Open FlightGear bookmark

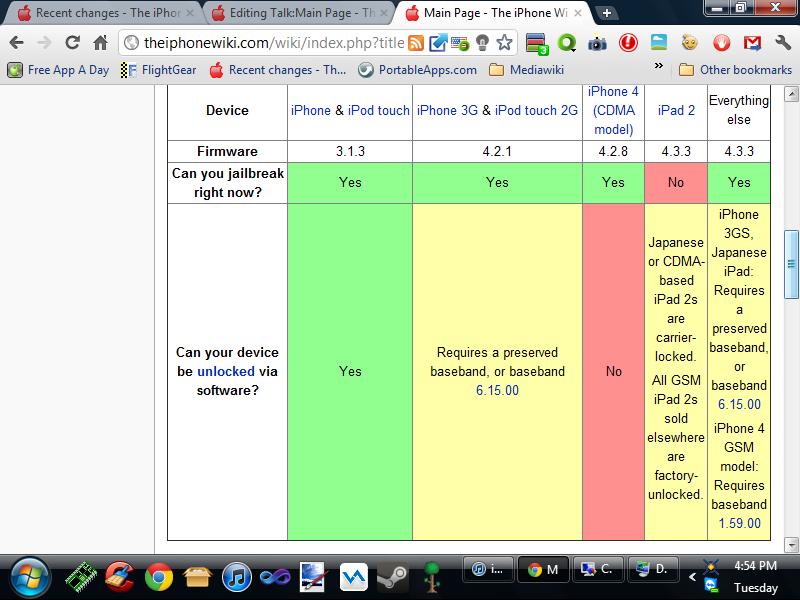[x=158, y=70]
